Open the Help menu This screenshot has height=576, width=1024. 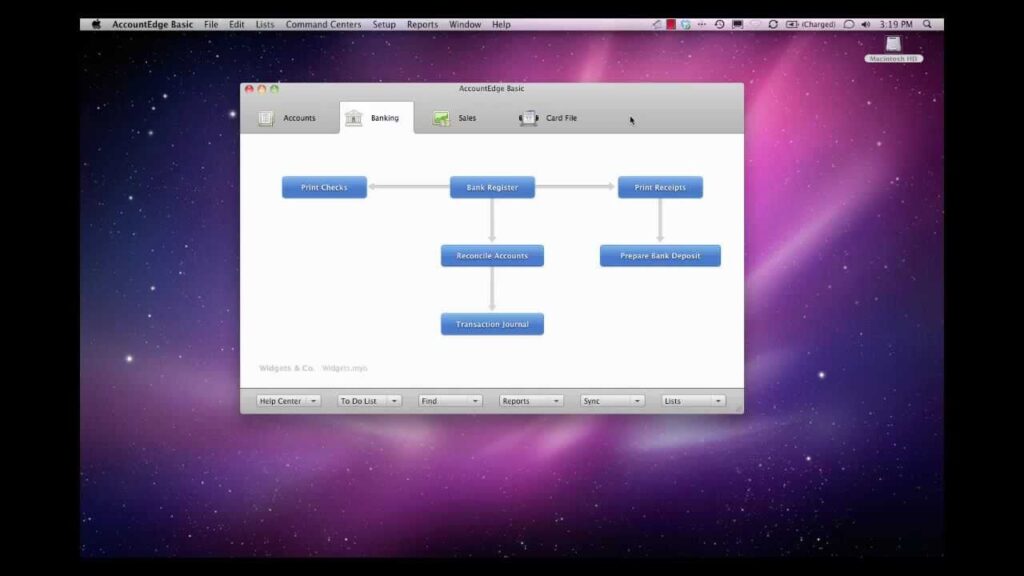pyautogui.click(x=501, y=24)
